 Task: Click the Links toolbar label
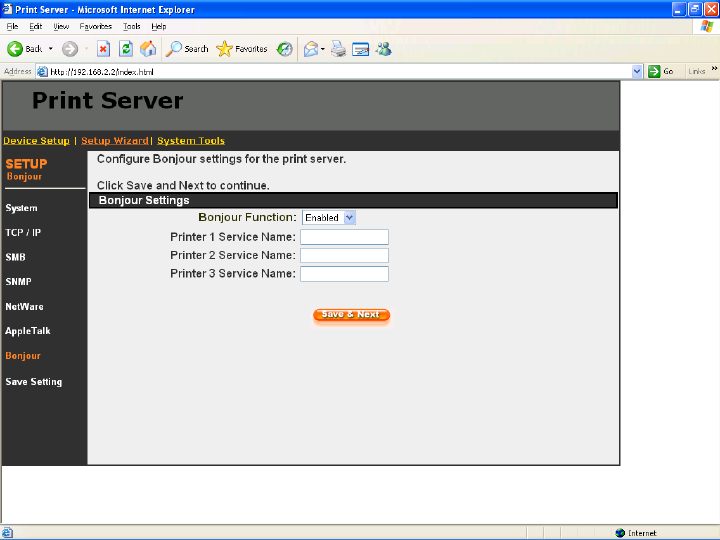pyautogui.click(x=697, y=71)
